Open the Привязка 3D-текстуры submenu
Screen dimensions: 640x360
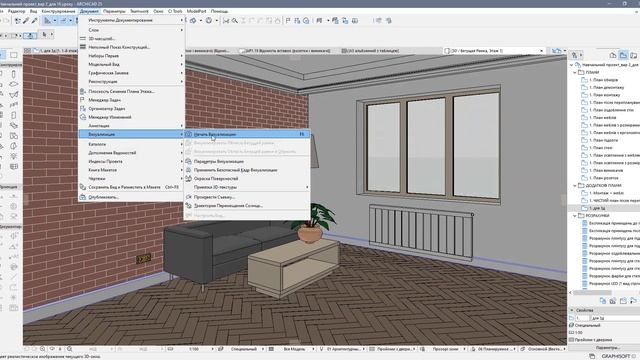coord(247,187)
